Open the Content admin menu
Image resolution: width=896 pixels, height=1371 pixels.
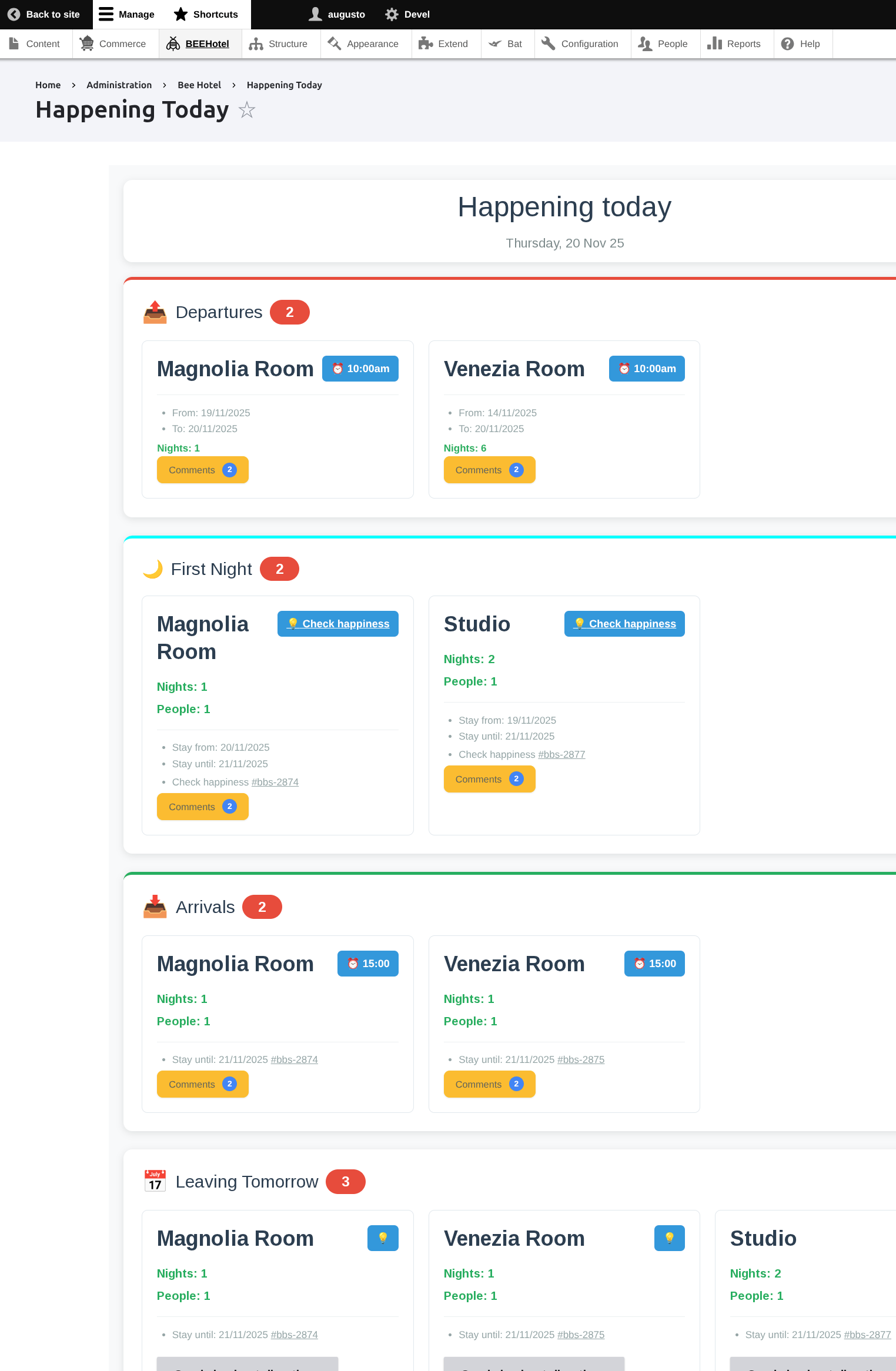pos(35,44)
